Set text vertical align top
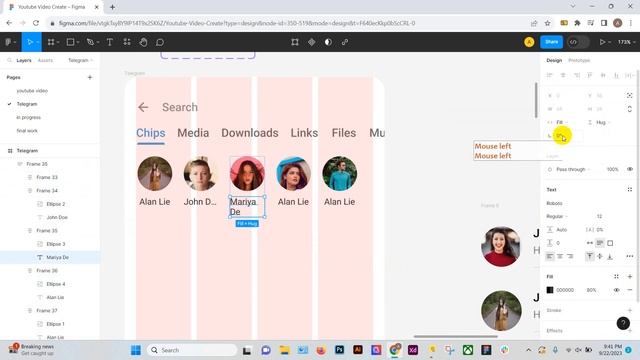Viewport: 640px width, 360px height. (590, 256)
